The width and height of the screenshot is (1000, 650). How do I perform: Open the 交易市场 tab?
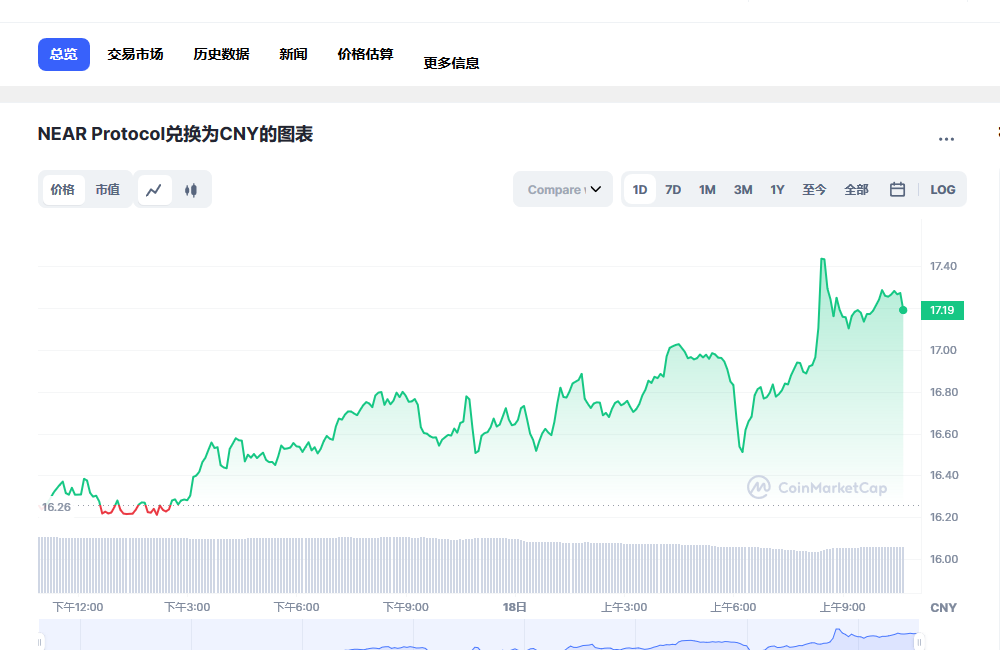click(135, 54)
